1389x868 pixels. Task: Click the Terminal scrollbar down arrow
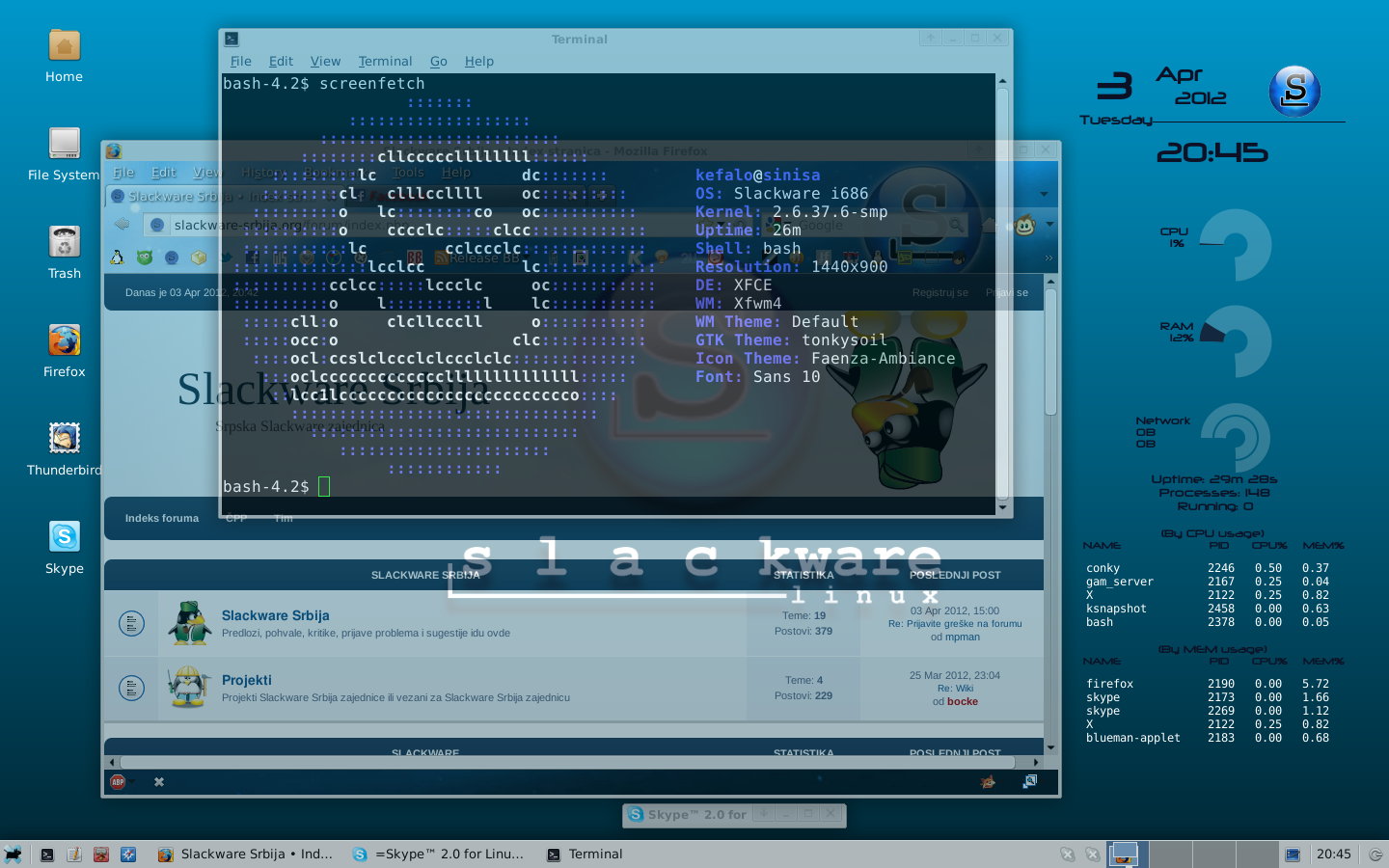pyautogui.click(x=1002, y=507)
